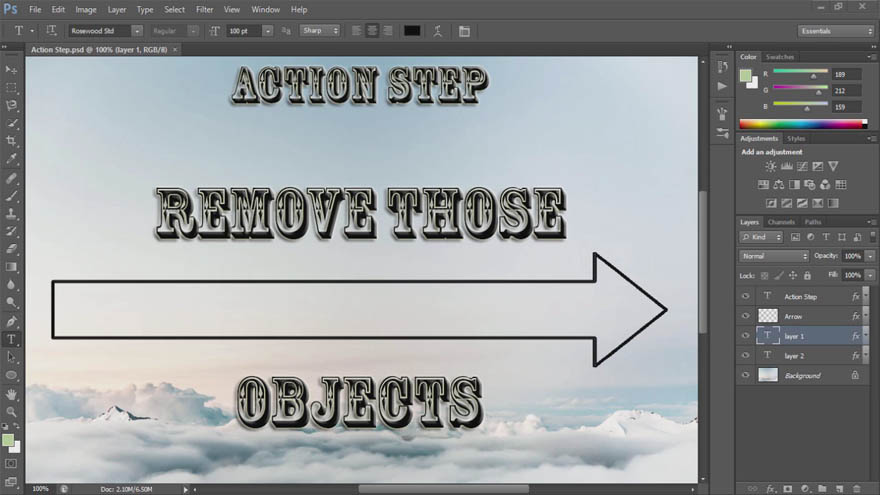The height and width of the screenshot is (495, 880).
Task: Add a Curves adjustment
Action: point(802,166)
